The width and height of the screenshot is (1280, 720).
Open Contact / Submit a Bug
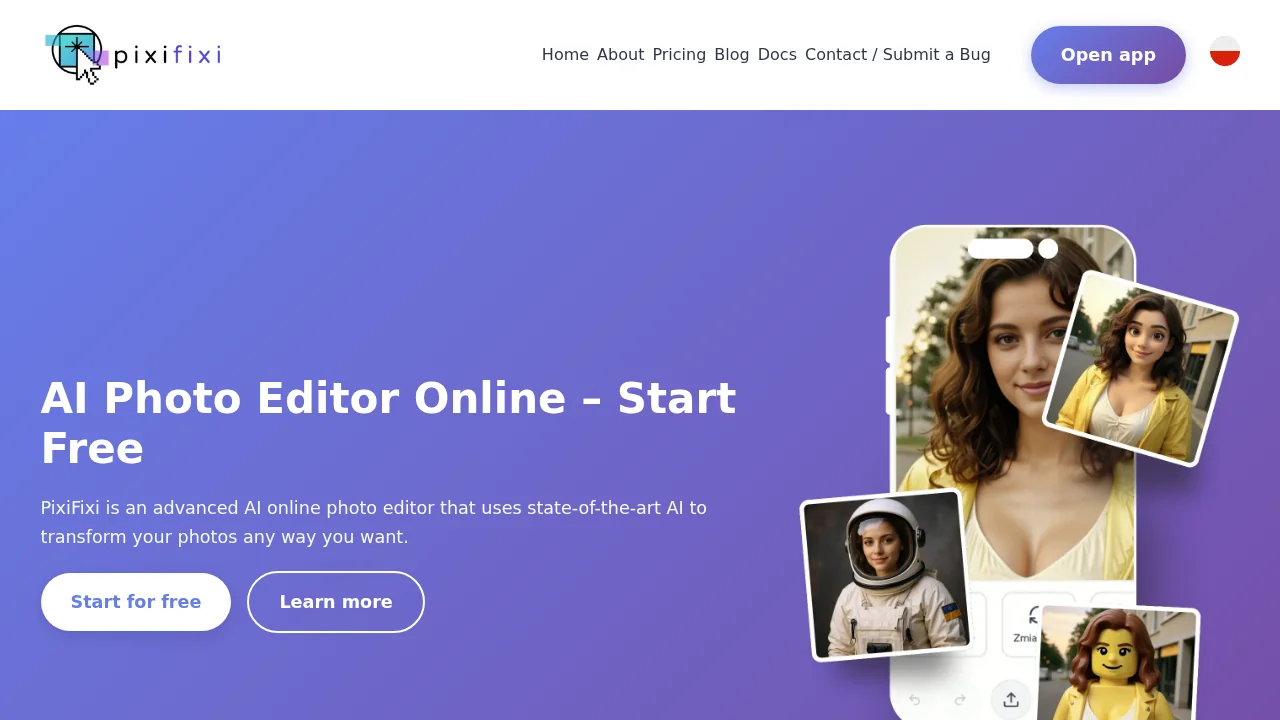tap(898, 54)
